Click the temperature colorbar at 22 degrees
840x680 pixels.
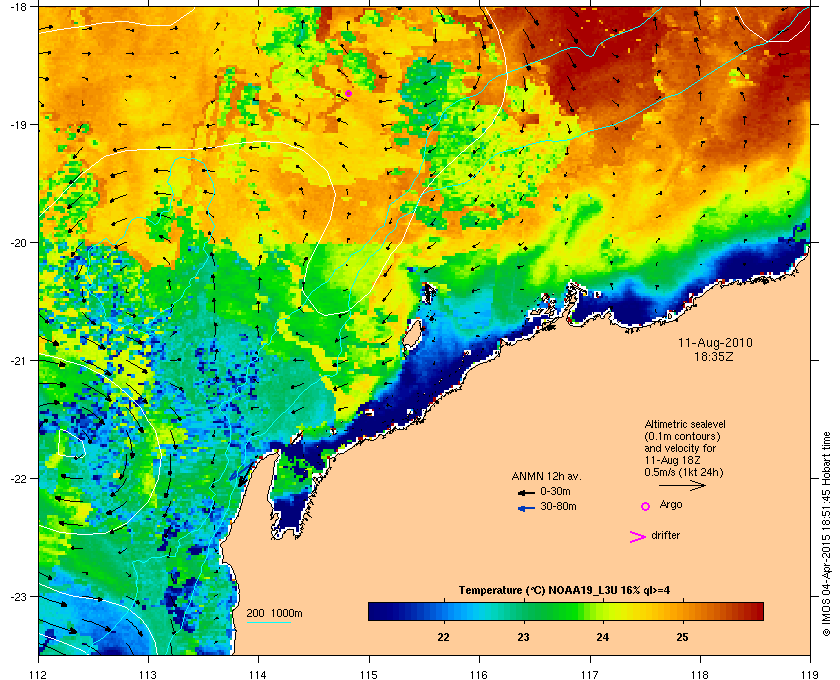point(443,611)
